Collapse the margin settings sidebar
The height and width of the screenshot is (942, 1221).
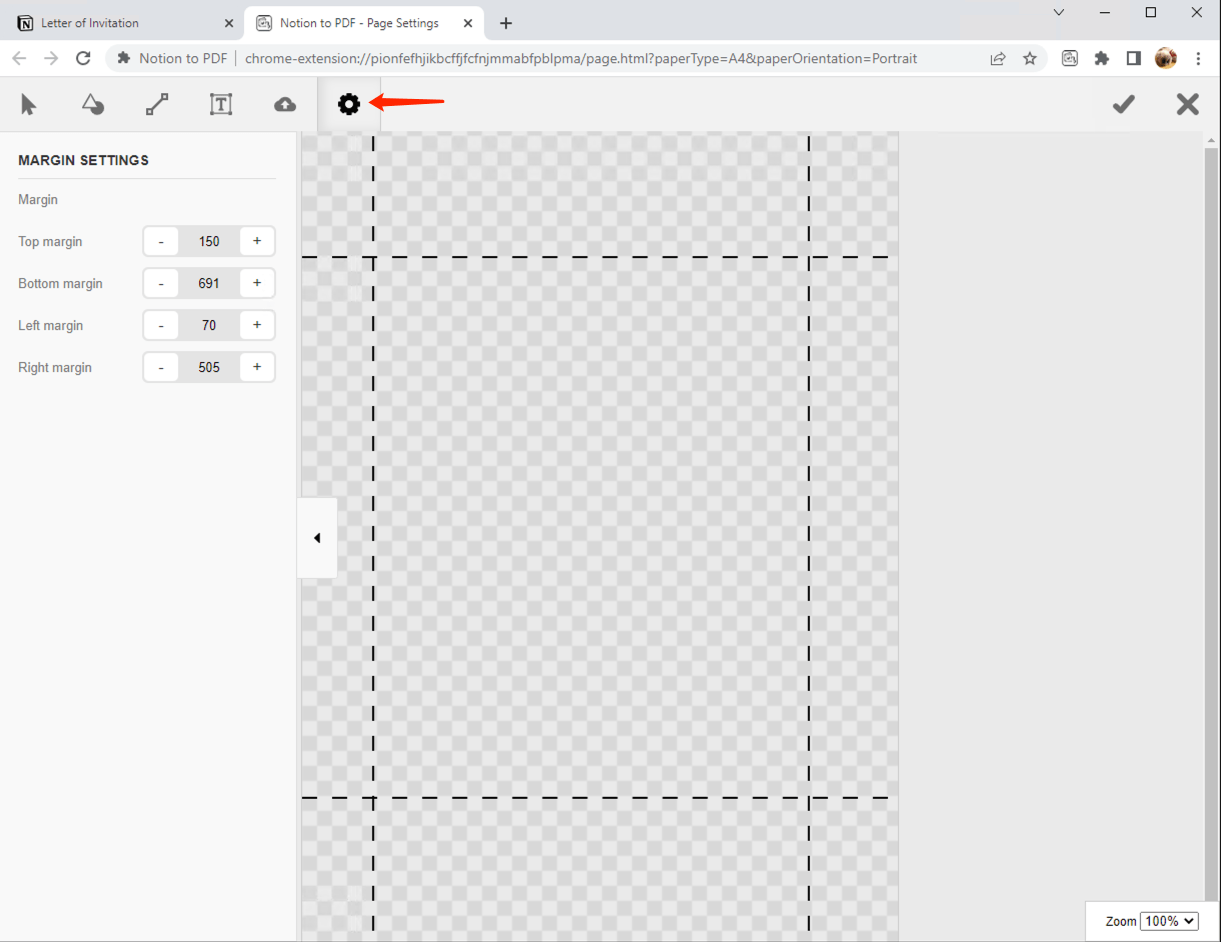point(317,537)
